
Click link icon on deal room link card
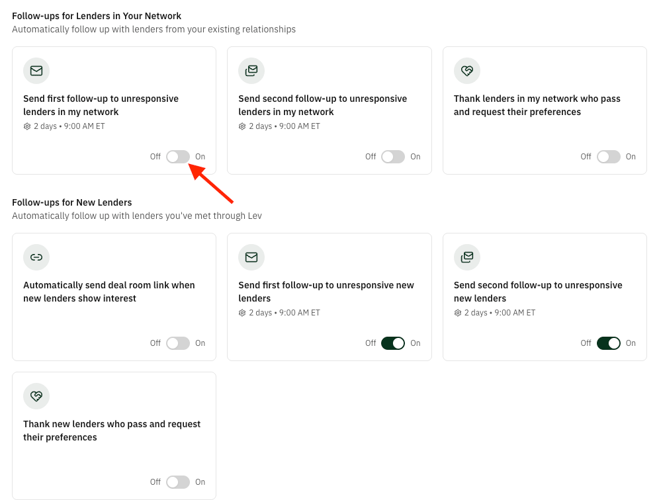pyautogui.click(x=36, y=257)
